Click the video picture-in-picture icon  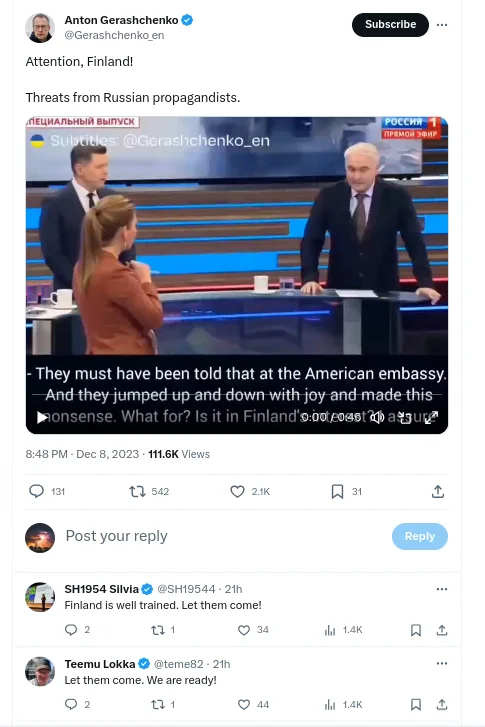coord(404,417)
